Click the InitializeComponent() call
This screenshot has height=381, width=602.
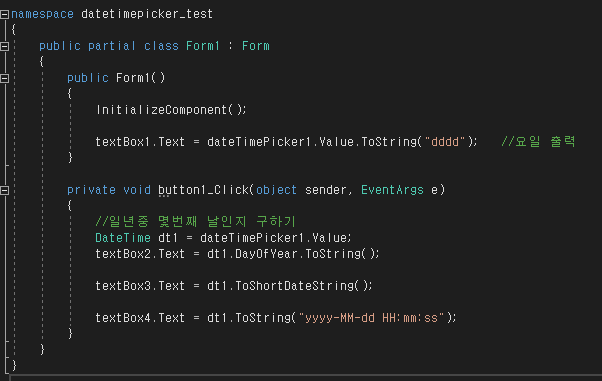(171, 110)
